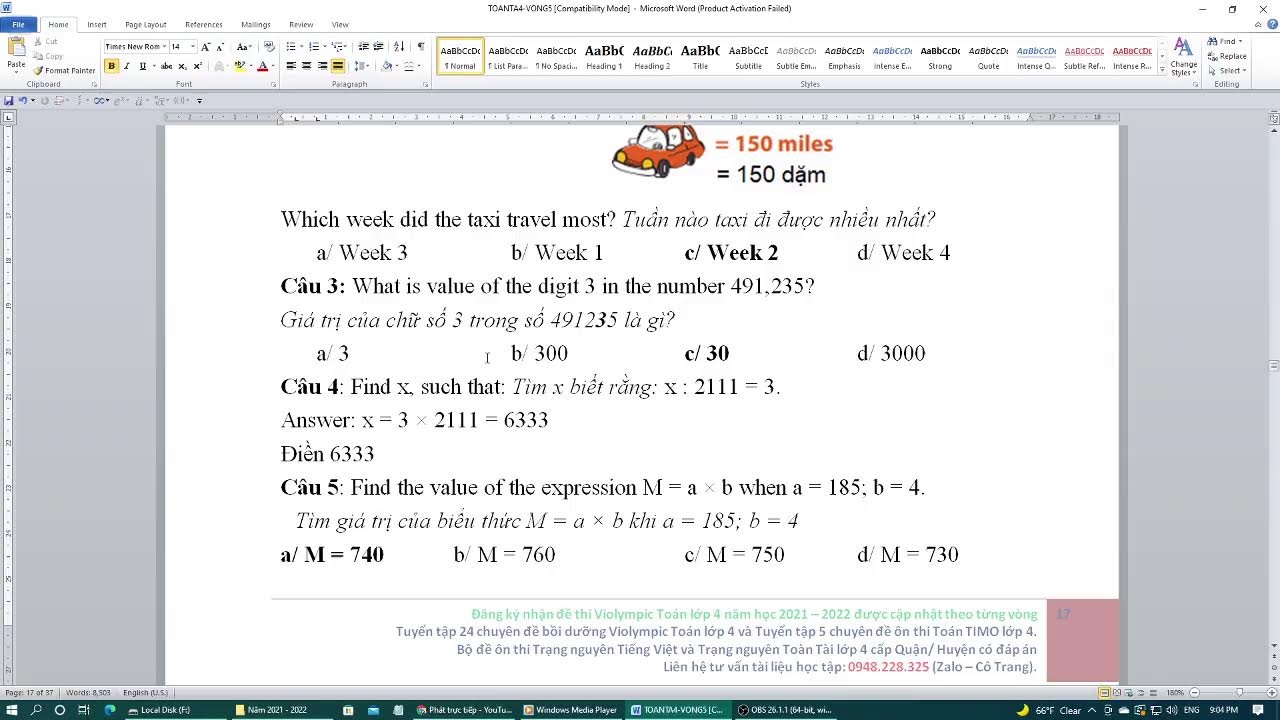Click text highlight color button

239,66
